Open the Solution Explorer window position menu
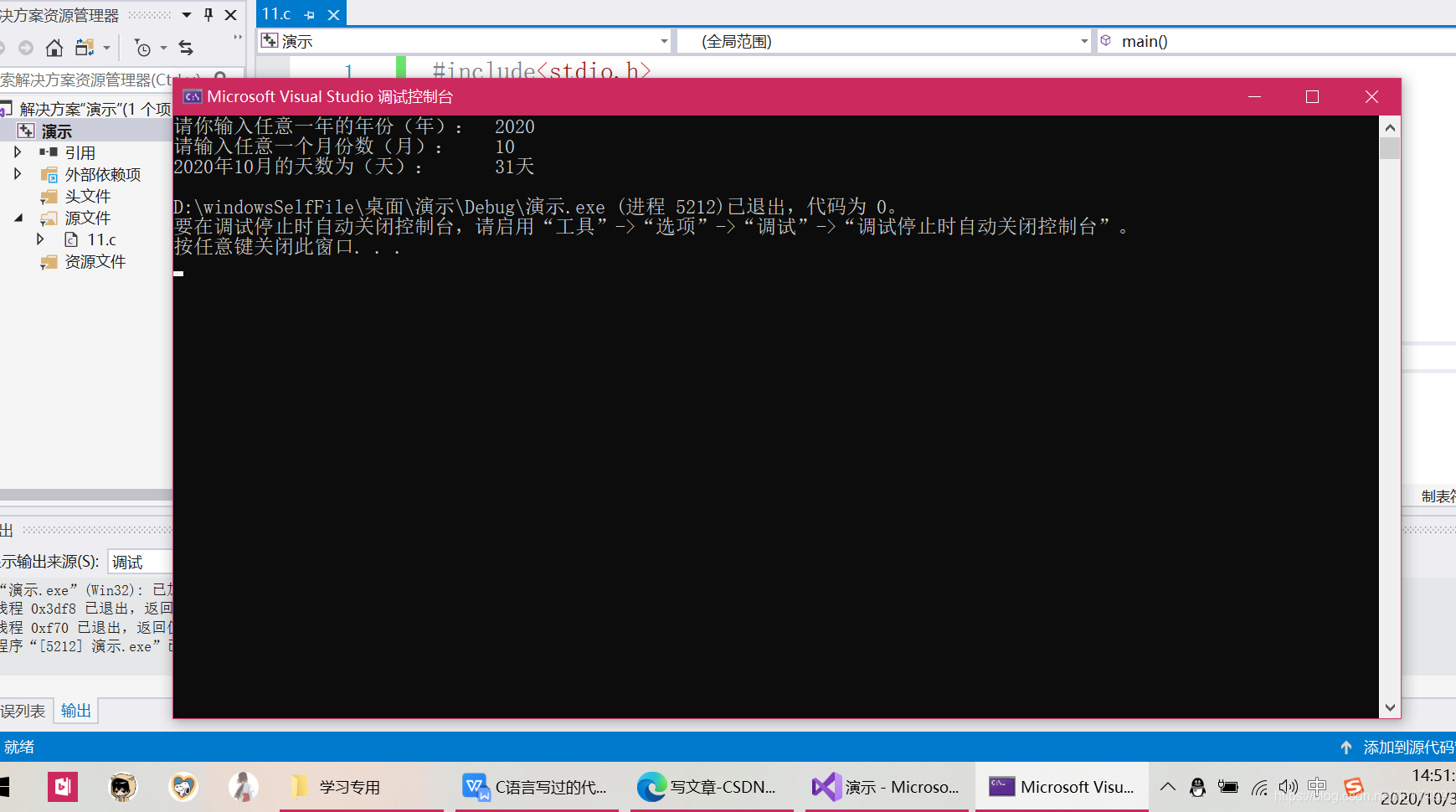 [187, 14]
